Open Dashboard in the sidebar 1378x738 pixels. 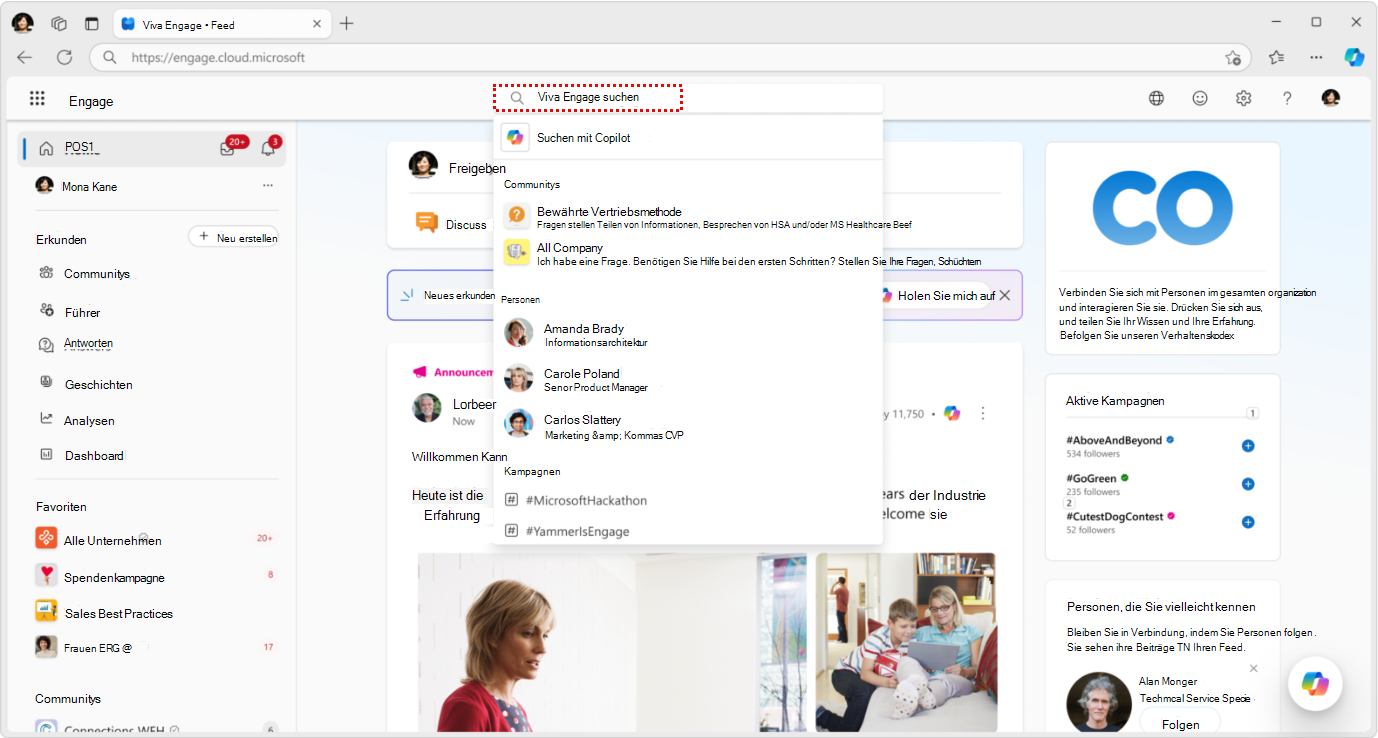(94, 455)
